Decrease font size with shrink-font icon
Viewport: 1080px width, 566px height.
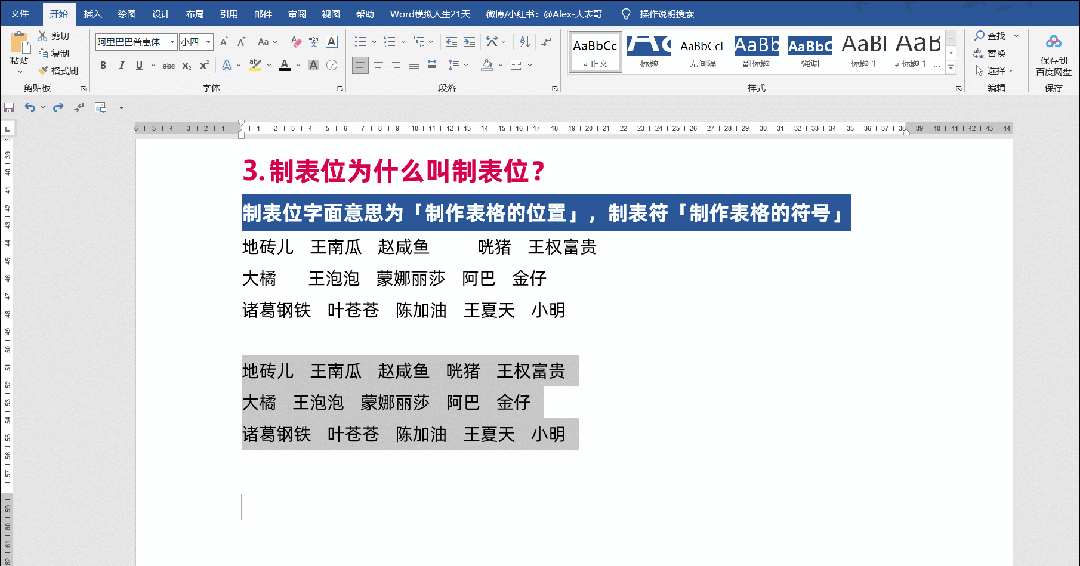241,42
